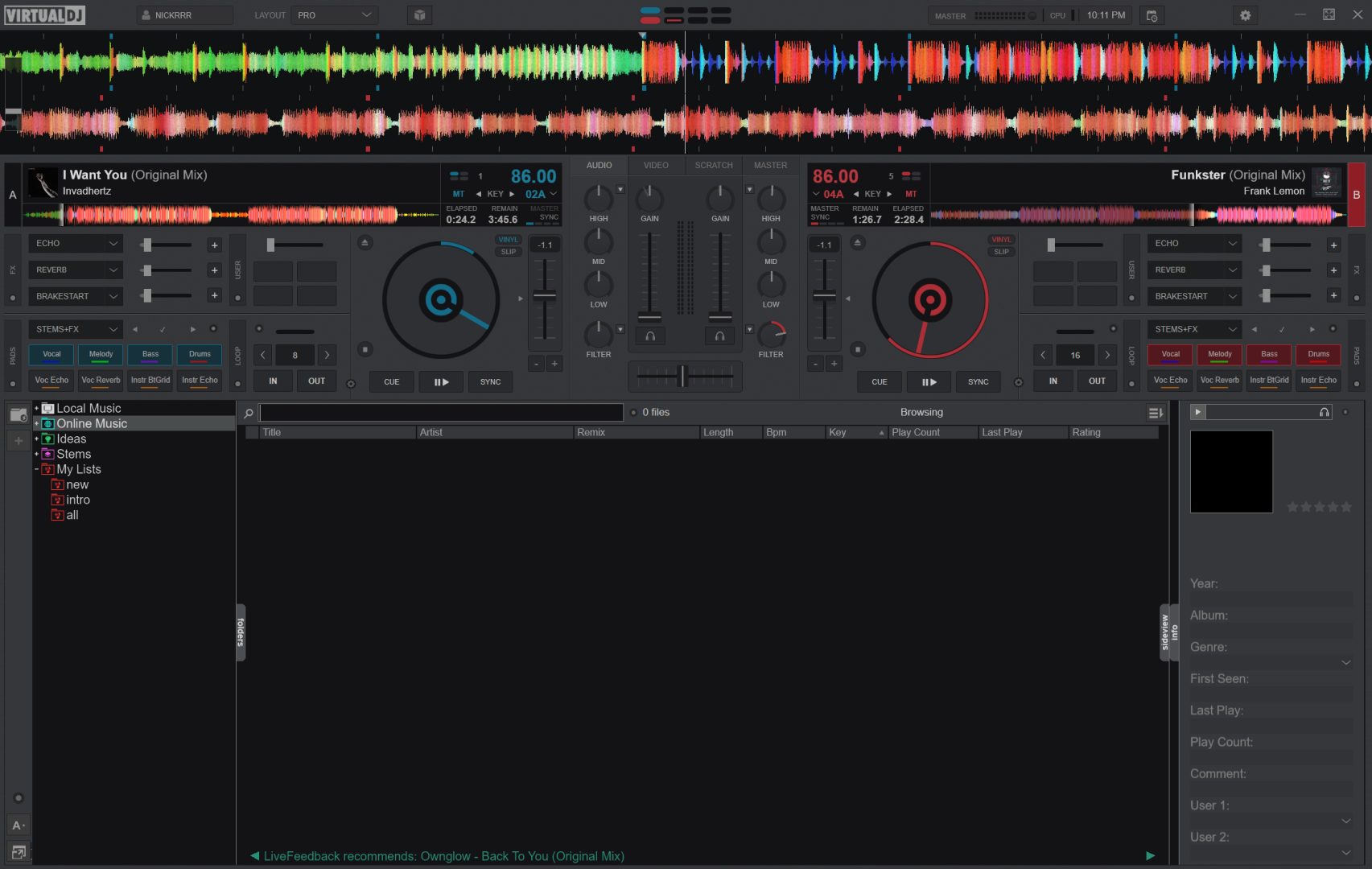The height and width of the screenshot is (869, 1372).
Task: Open deck A STEMS+FX pads dropdown
Action: coord(76,329)
